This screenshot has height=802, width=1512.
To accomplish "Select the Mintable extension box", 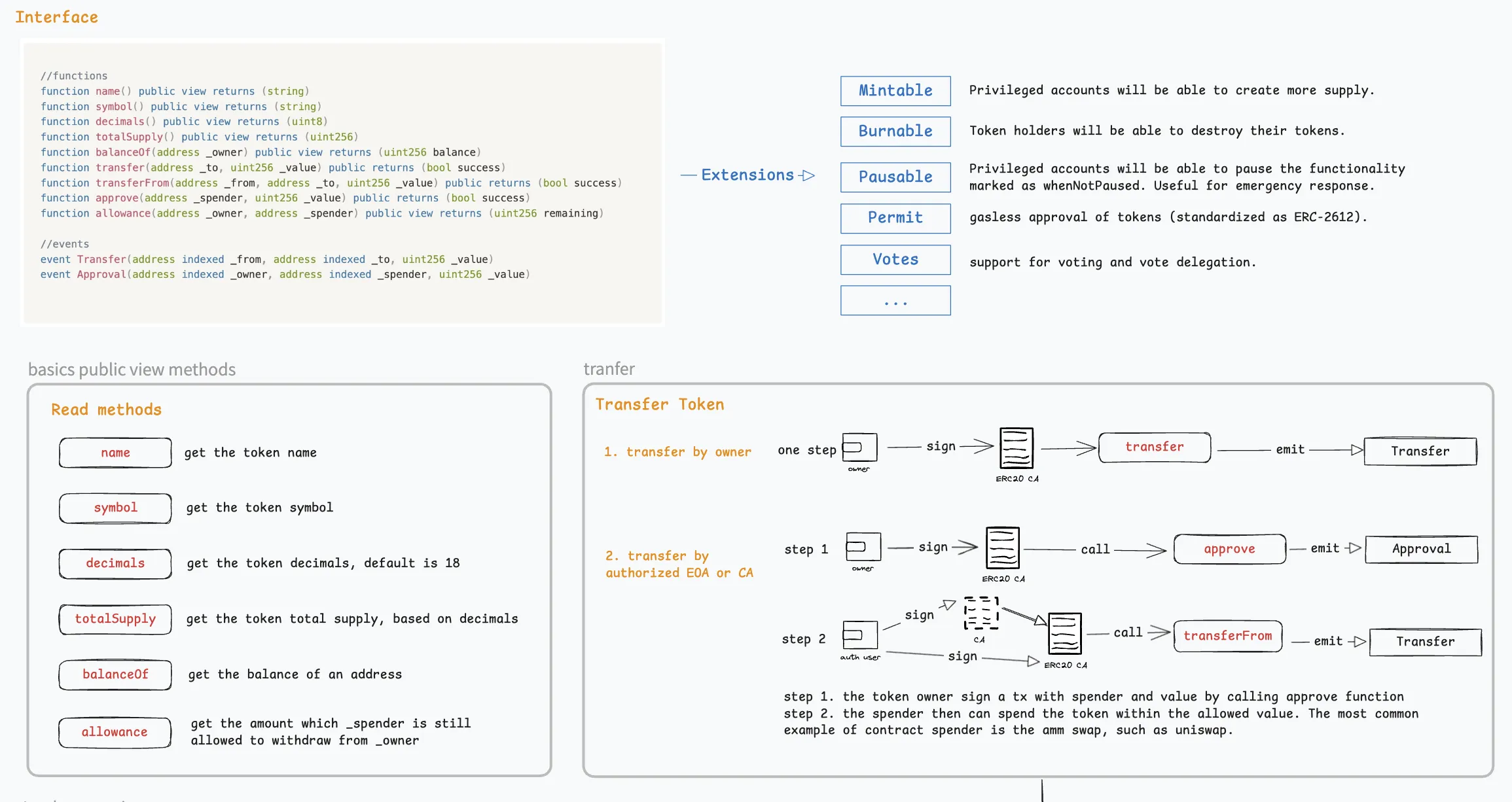I will click(895, 91).
